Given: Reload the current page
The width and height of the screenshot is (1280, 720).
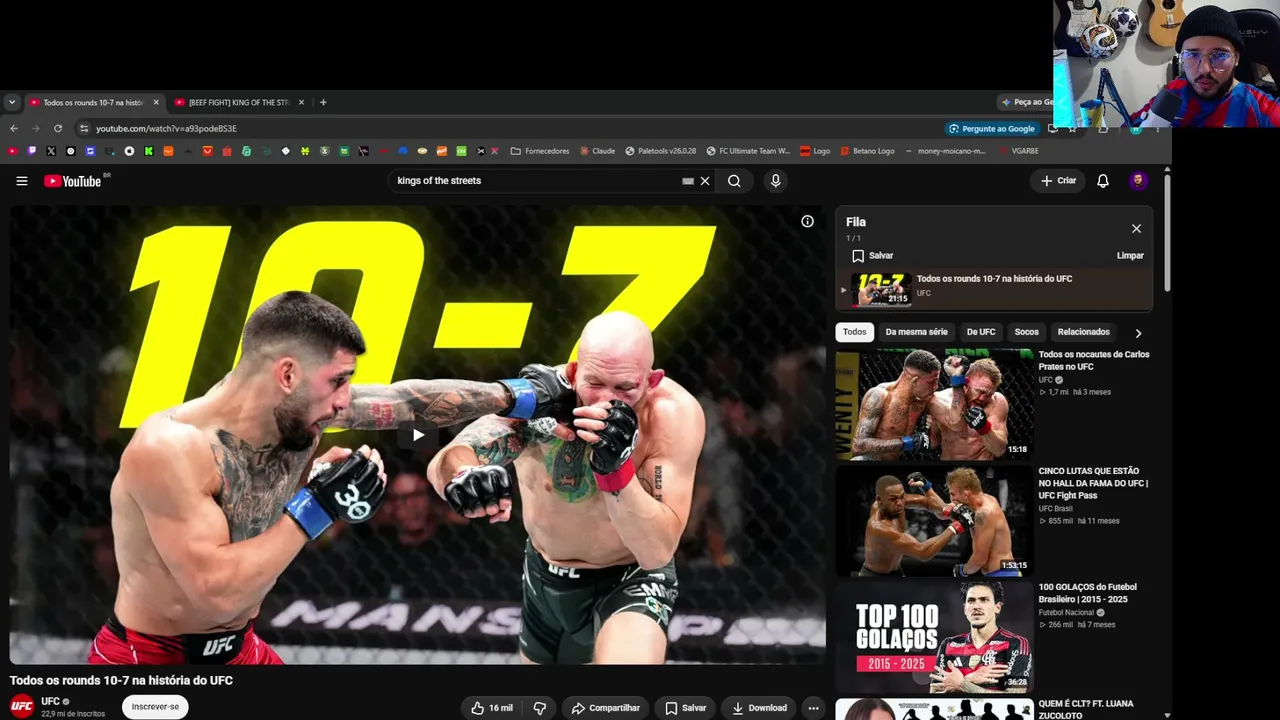Looking at the screenshot, I should (x=58, y=128).
